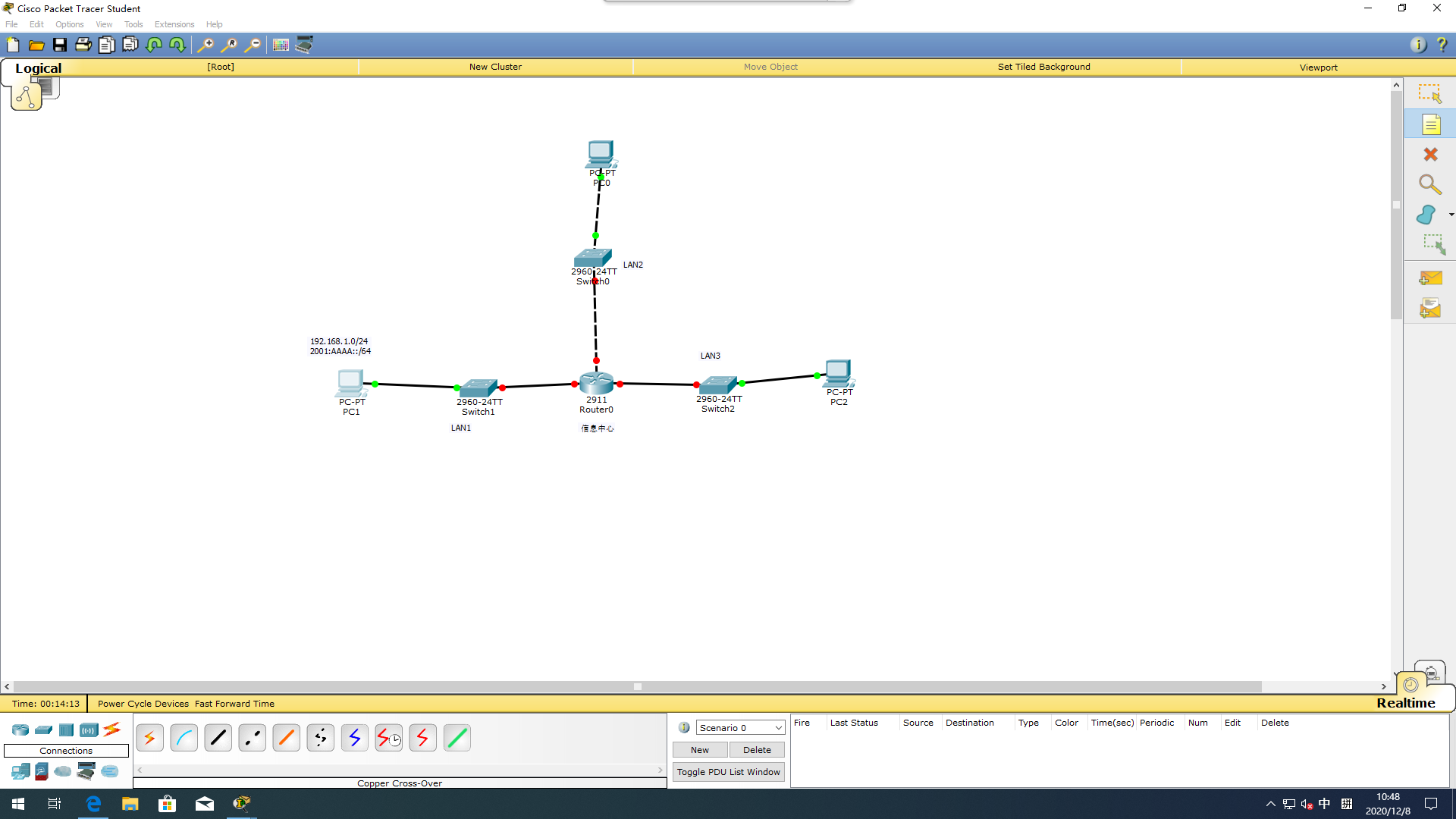Pick the red Serial DTE cable
Image resolution: width=1456 pixels, height=819 pixels.
tap(422, 737)
